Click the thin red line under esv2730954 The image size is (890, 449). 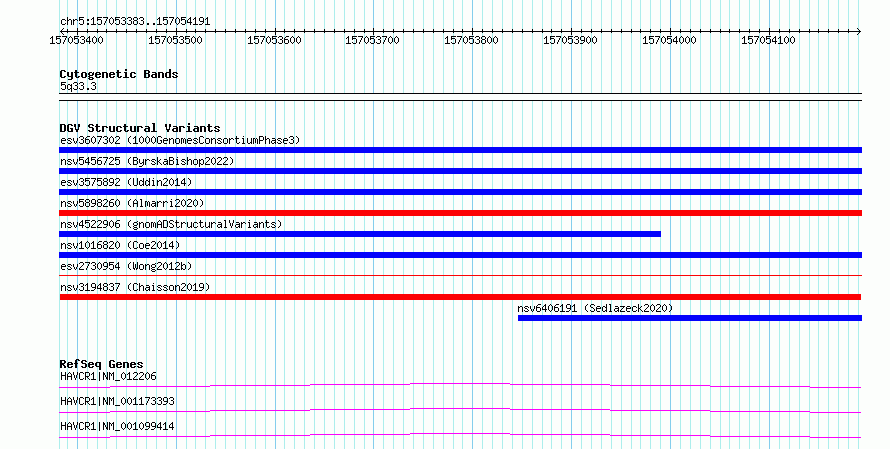tap(460, 276)
